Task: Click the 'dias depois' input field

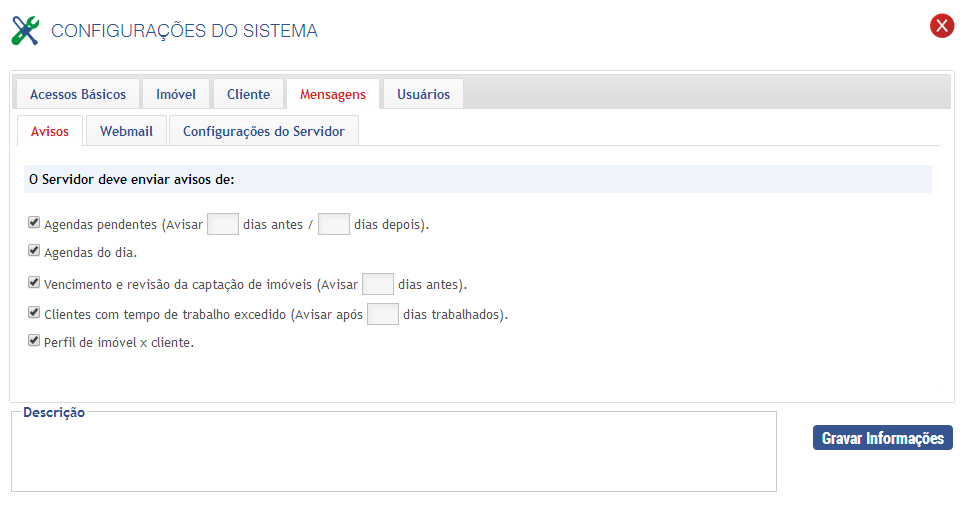Action: 333,224
